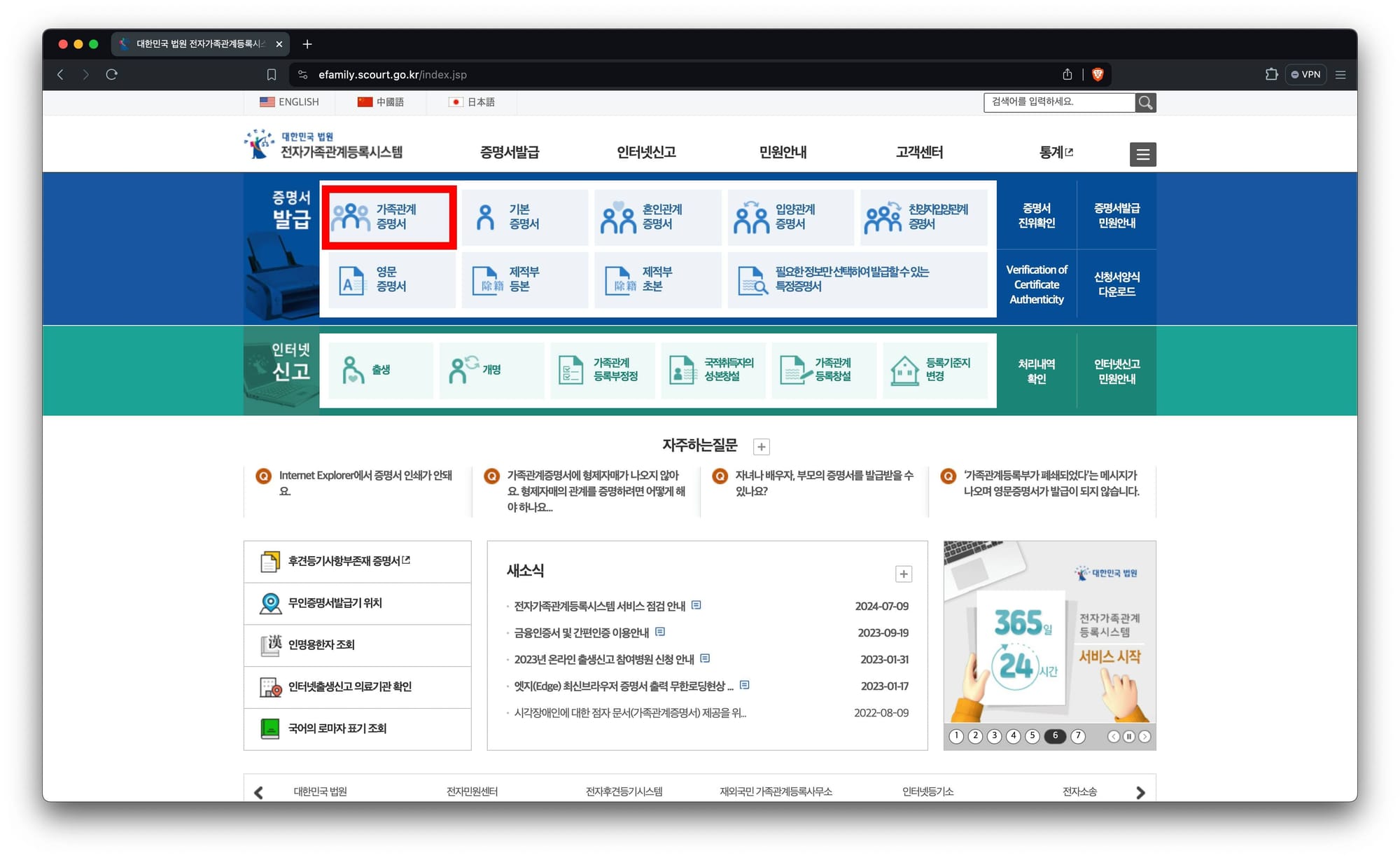
Task: Click 증명서발급 민원안내 button
Action: coord(1116,215)
